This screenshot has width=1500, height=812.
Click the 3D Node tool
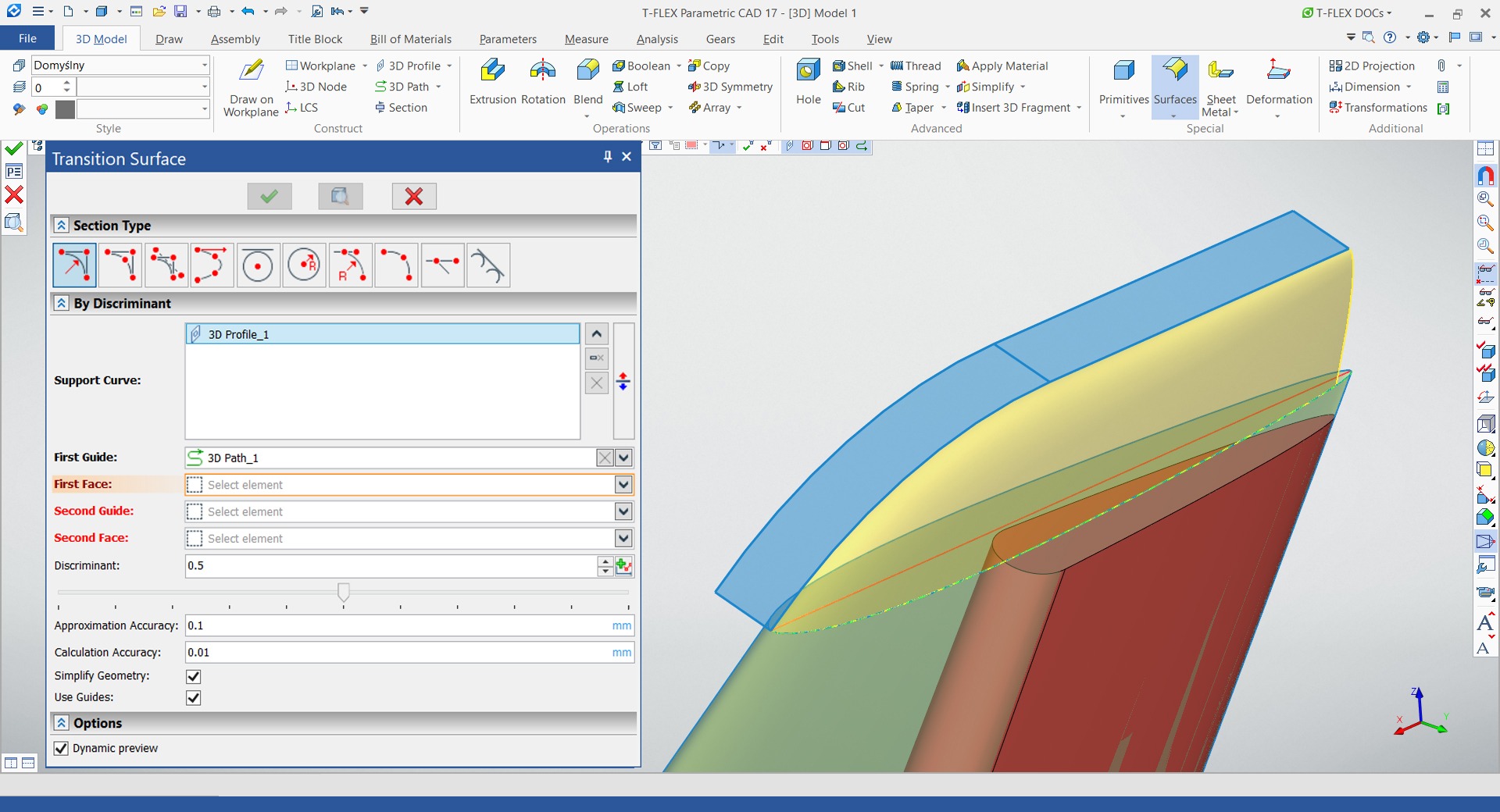(316, 87)
